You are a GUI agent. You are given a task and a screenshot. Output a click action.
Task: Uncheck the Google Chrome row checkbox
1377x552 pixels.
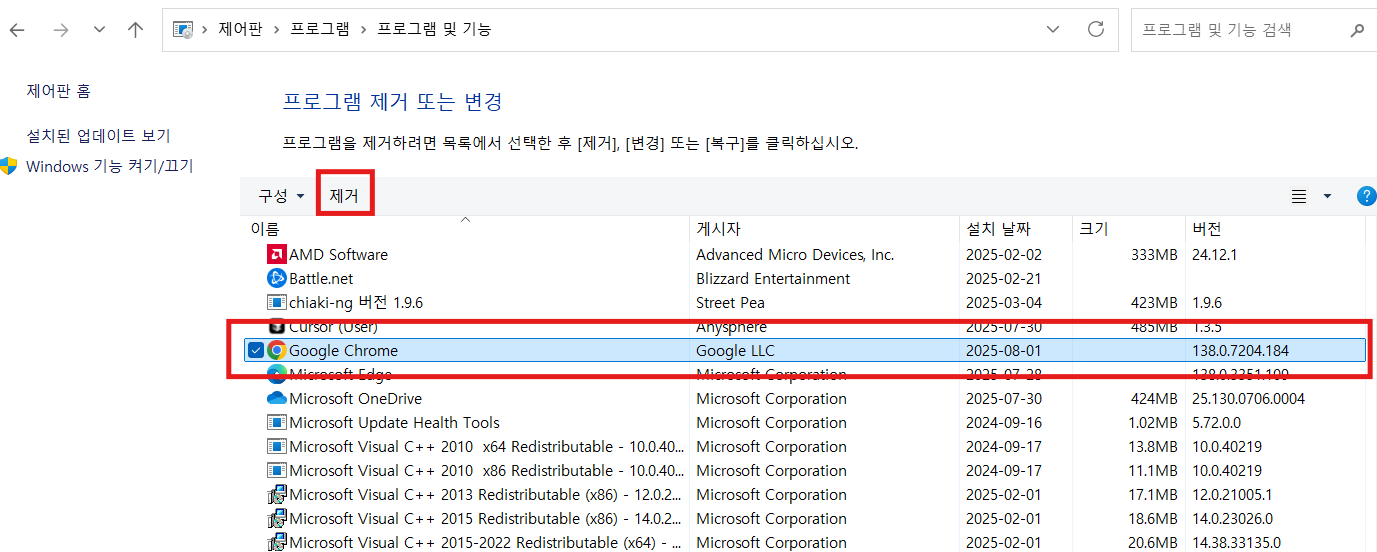click(255, 351)
